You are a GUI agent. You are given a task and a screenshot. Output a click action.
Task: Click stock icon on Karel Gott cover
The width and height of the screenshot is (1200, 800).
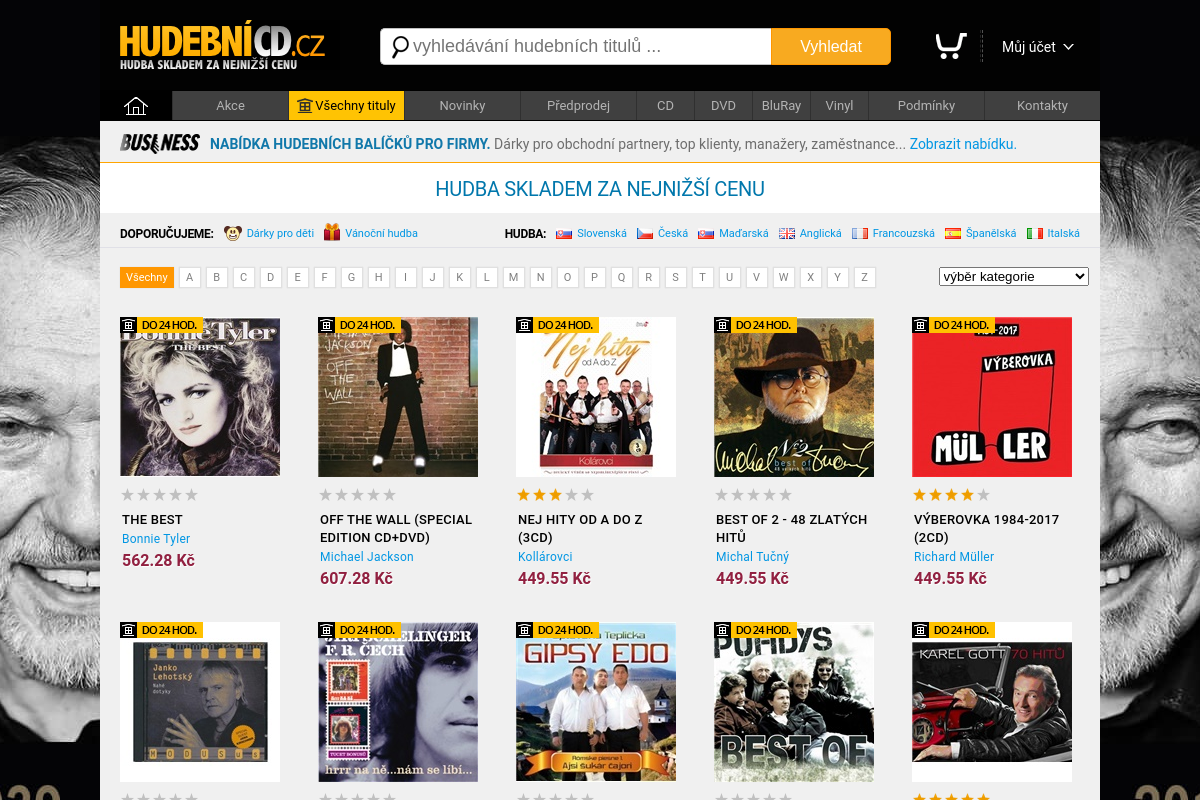click(x=920, y=630)
